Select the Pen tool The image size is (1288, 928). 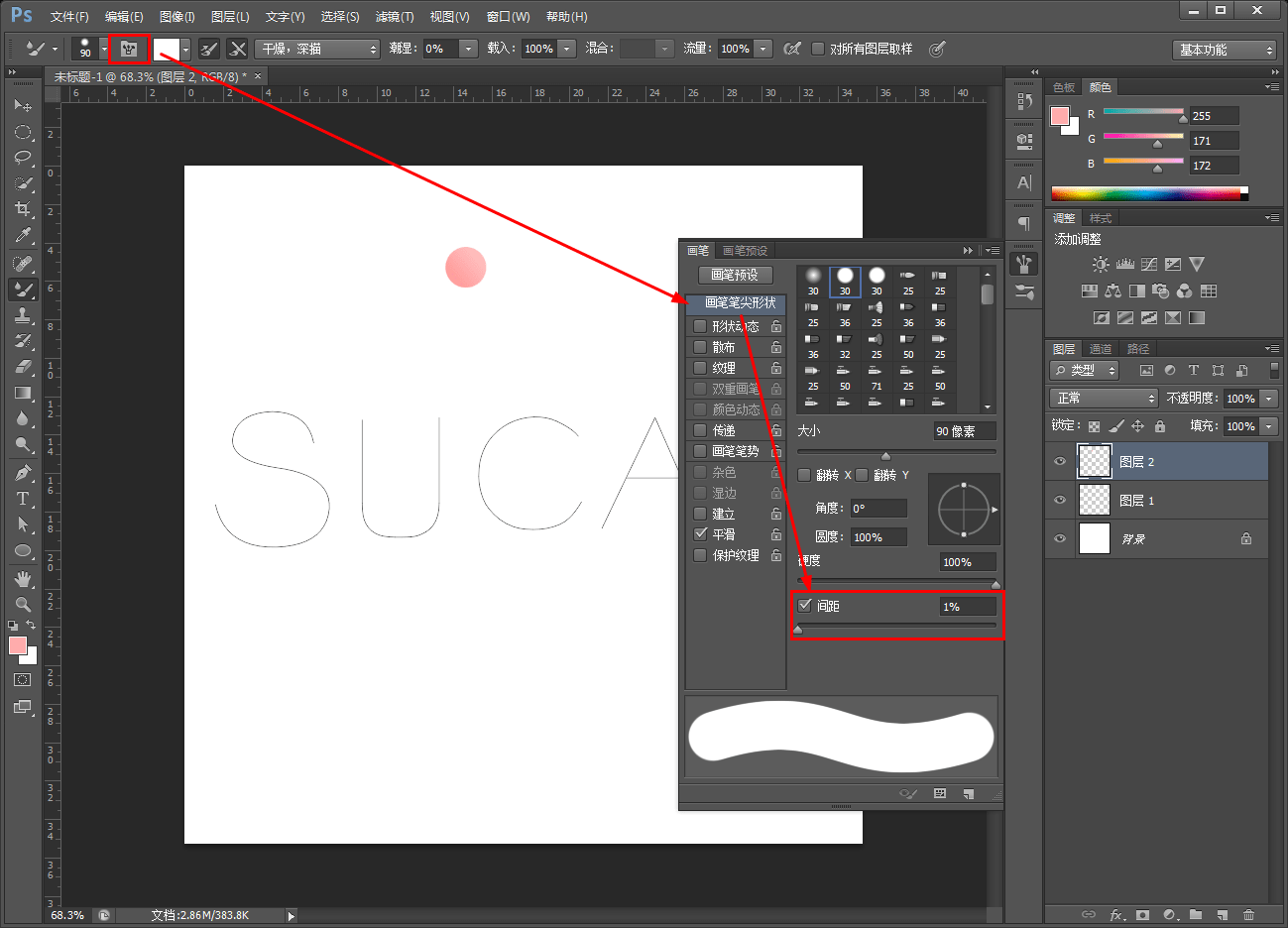pyautogui.click(x=23, y=473)
